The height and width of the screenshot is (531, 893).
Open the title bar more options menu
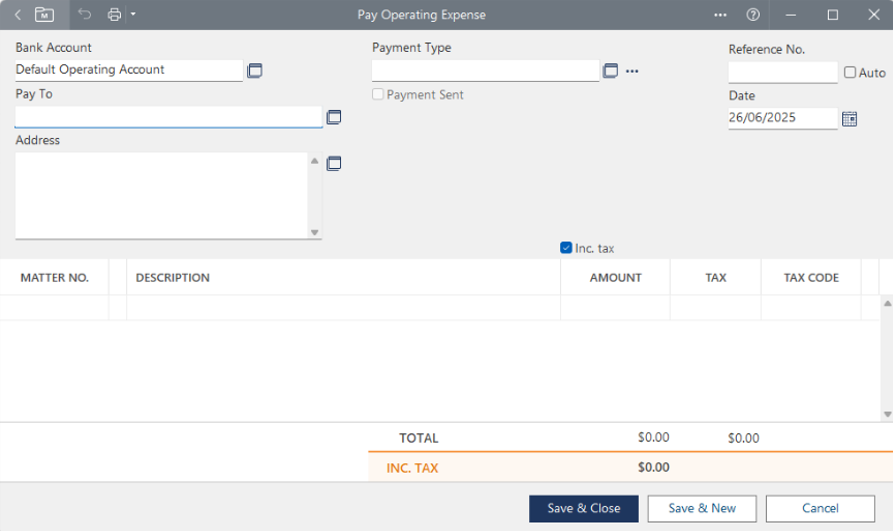(x=720, y=15)
